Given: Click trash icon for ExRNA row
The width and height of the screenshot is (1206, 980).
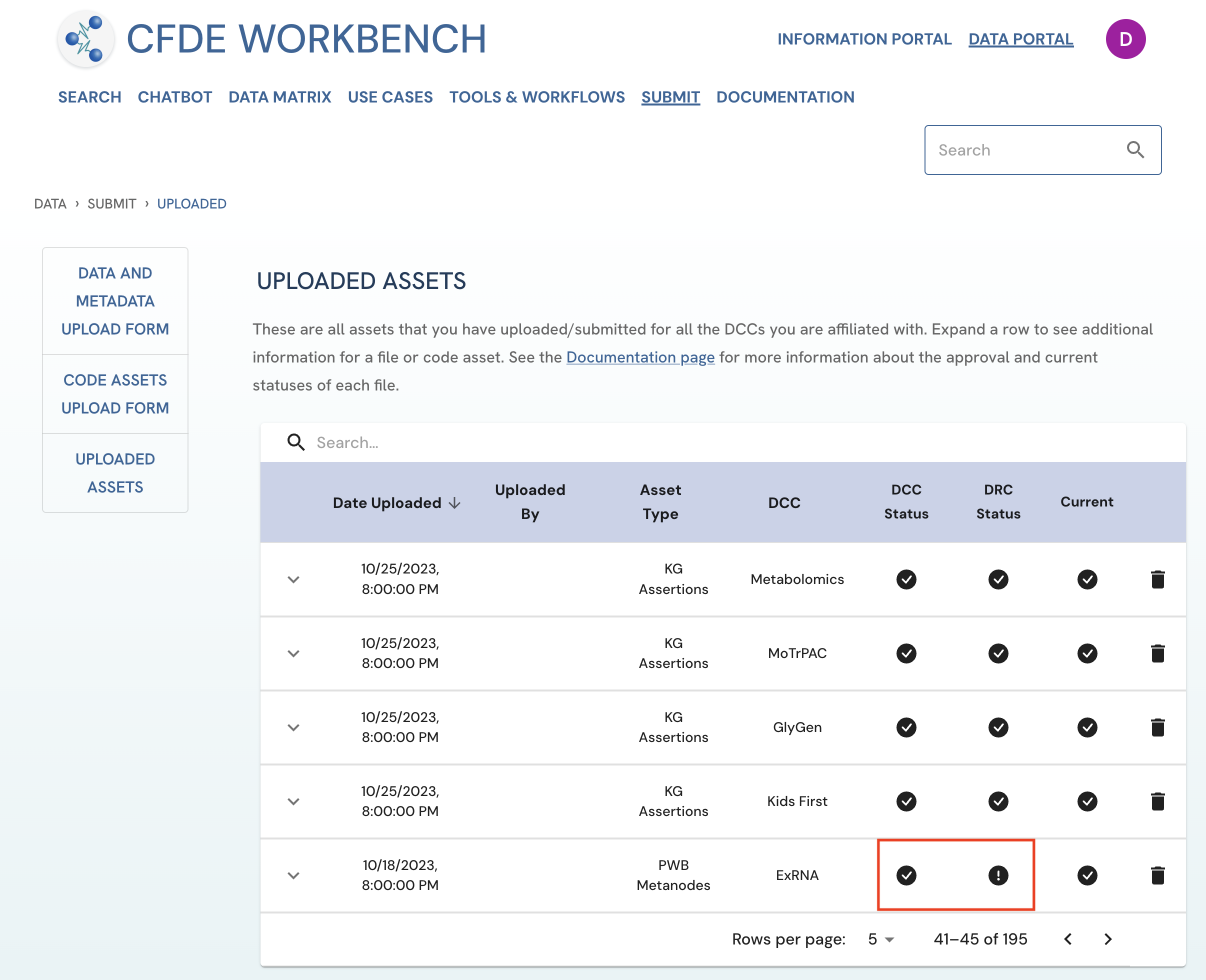Looking at the screenshot, I should 1157,875.
